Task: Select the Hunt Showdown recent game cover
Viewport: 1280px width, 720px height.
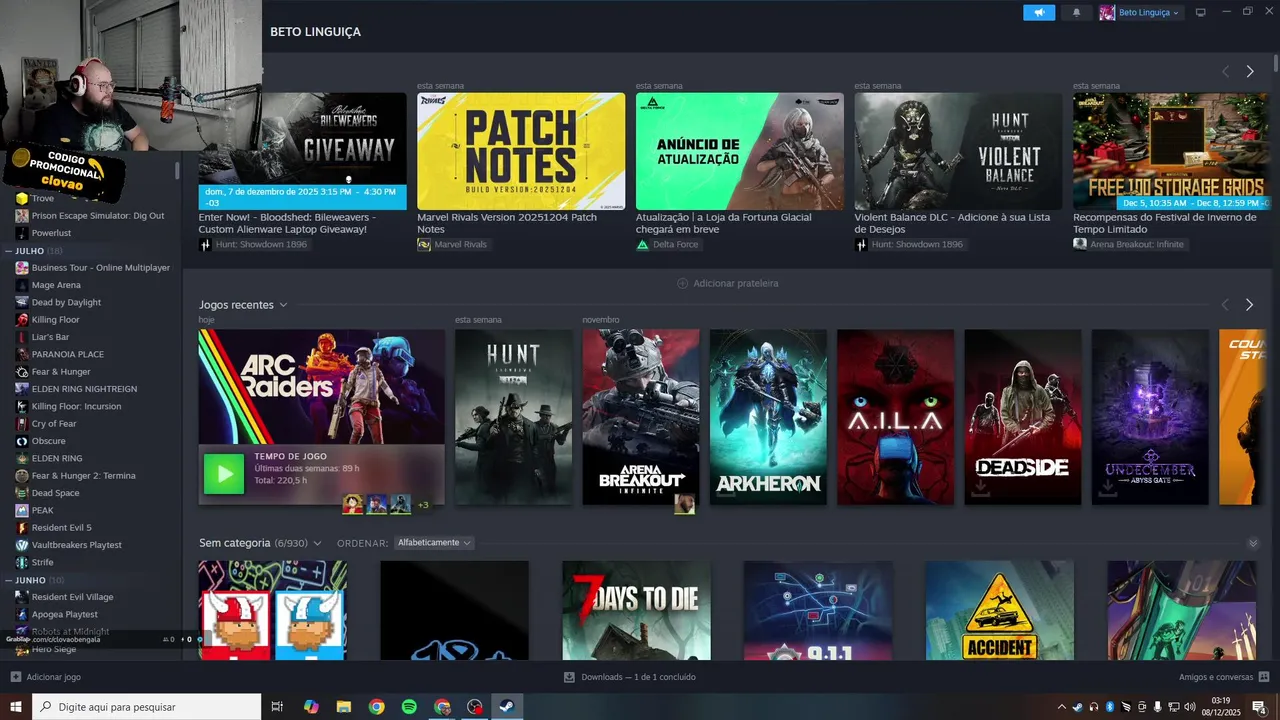Action: [x=514, y=417]
